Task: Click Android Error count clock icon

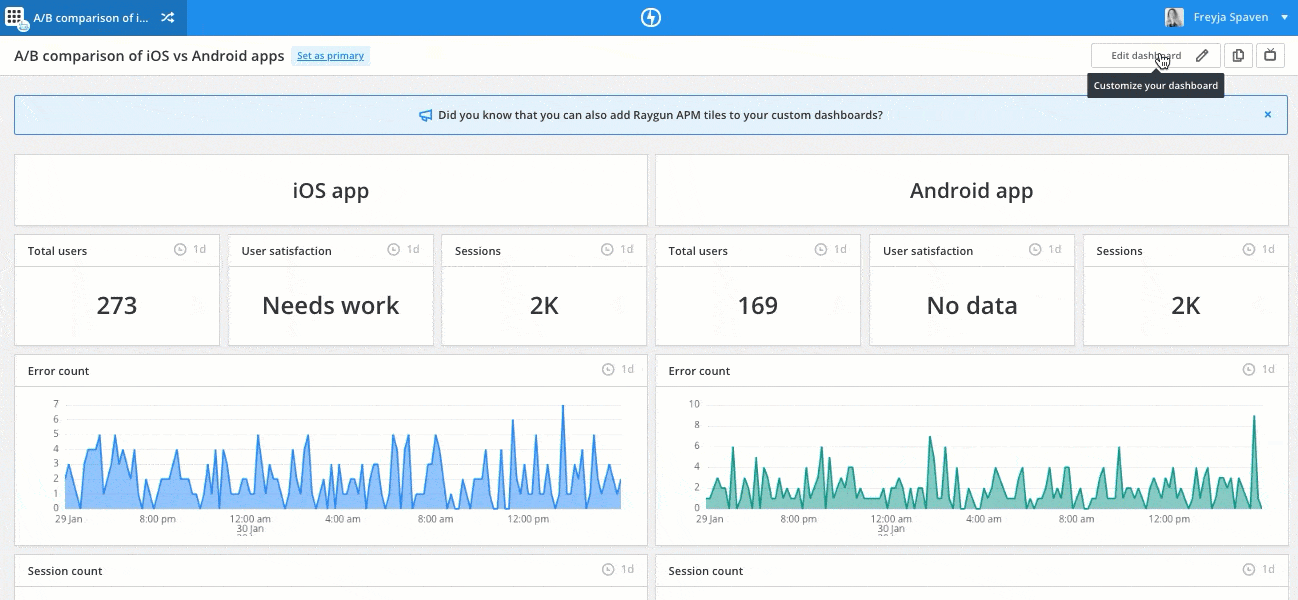Action: (x=1249, y=370)
